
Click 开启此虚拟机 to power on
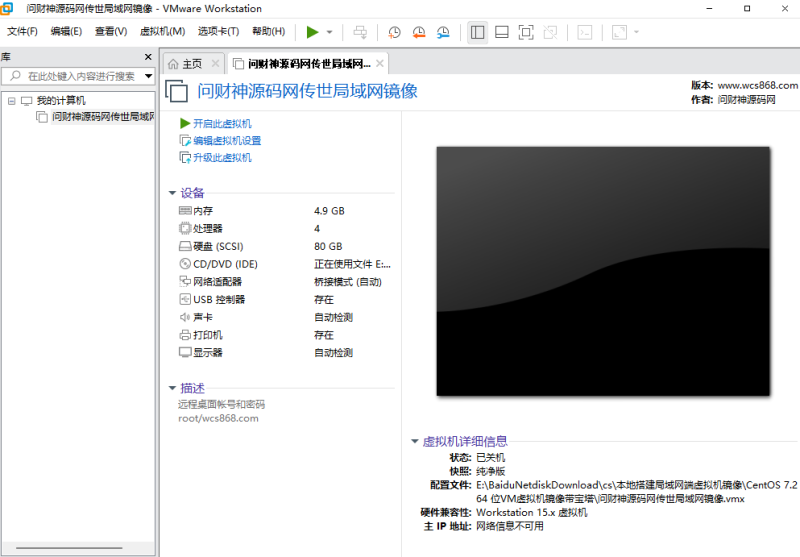click(222, 123)
